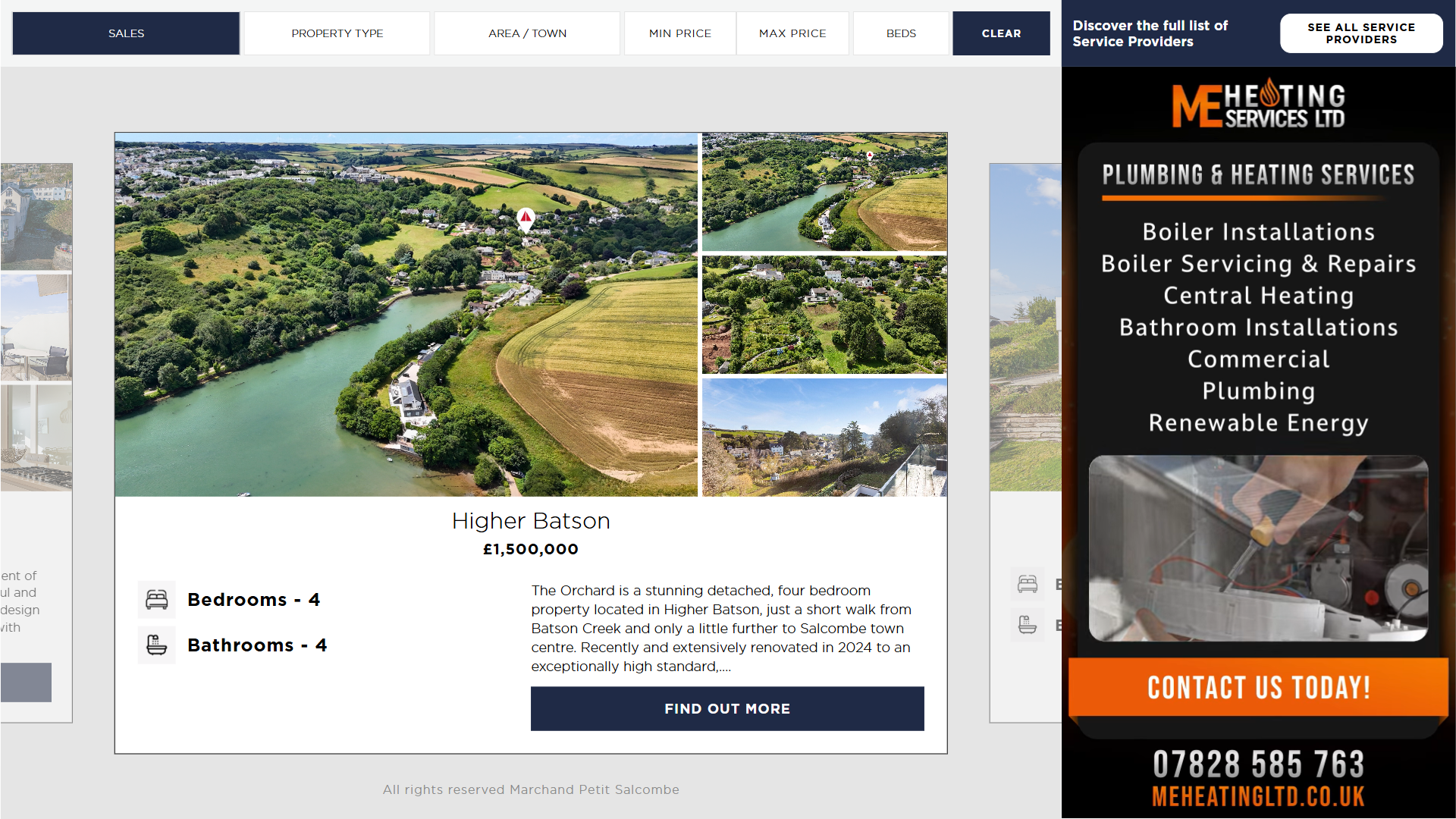Open the Max Price dropdown

point(792,33)
